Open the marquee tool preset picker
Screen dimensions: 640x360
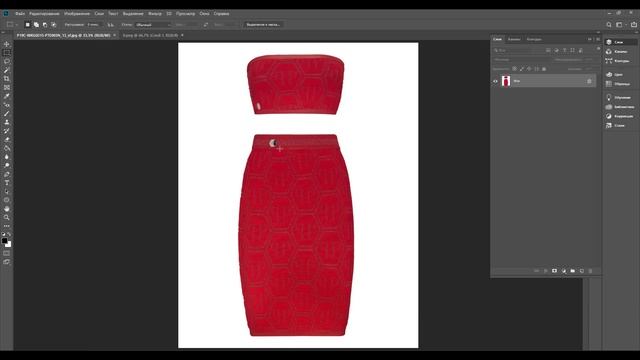tap(12, 24)
